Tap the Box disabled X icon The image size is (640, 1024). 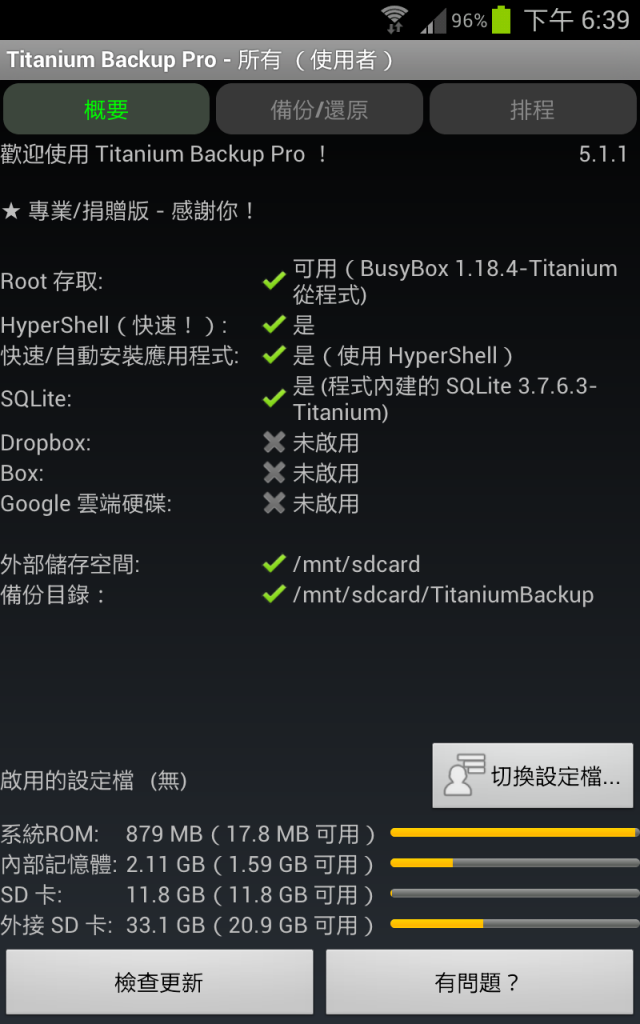(274, 472)
